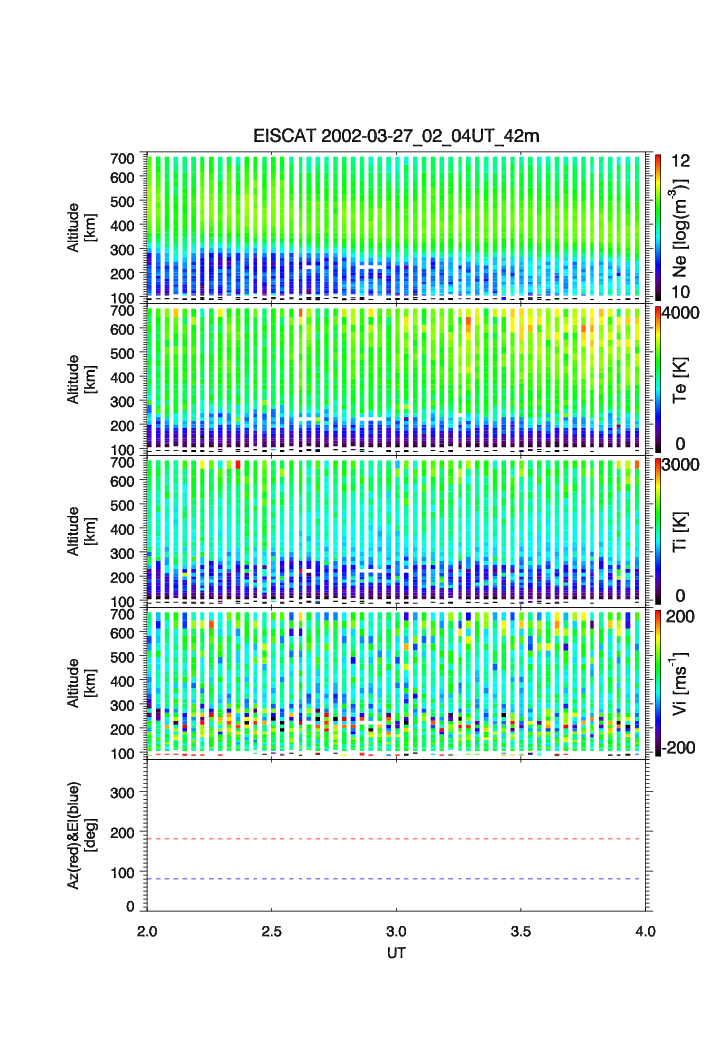Click the UT x-axis label
Image resolution: width=708 pixels, height=1063 pixels.
396,954
